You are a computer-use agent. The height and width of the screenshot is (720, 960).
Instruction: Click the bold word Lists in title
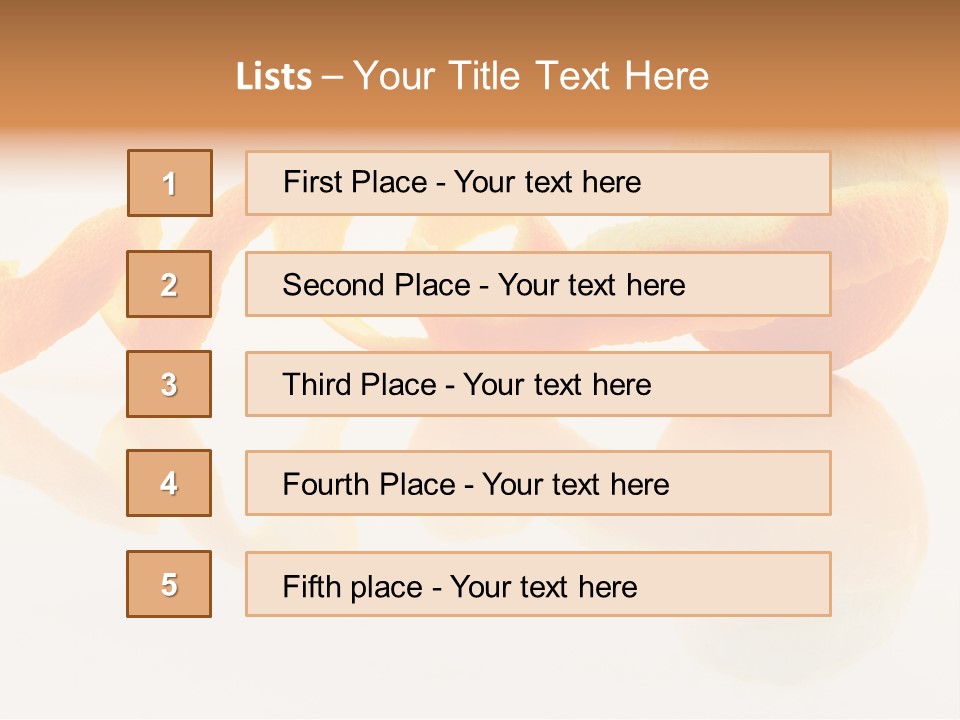[x=274, y=77]
